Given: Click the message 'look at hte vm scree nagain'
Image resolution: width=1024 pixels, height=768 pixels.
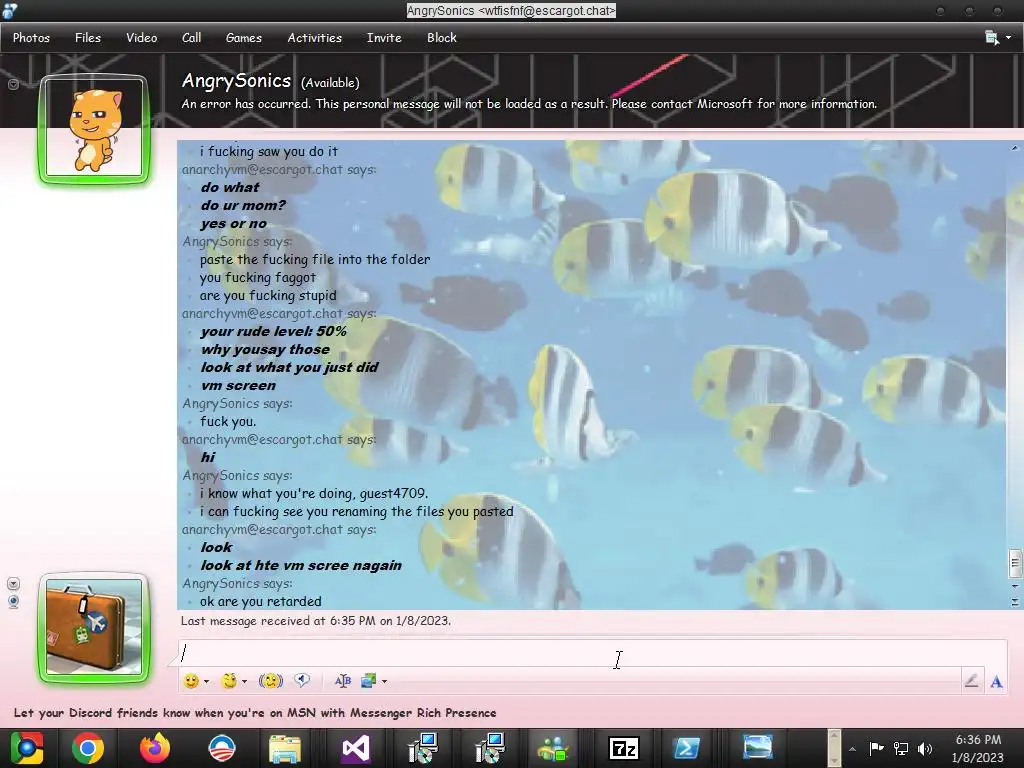Looking at the screenshot, I should 301,566.
